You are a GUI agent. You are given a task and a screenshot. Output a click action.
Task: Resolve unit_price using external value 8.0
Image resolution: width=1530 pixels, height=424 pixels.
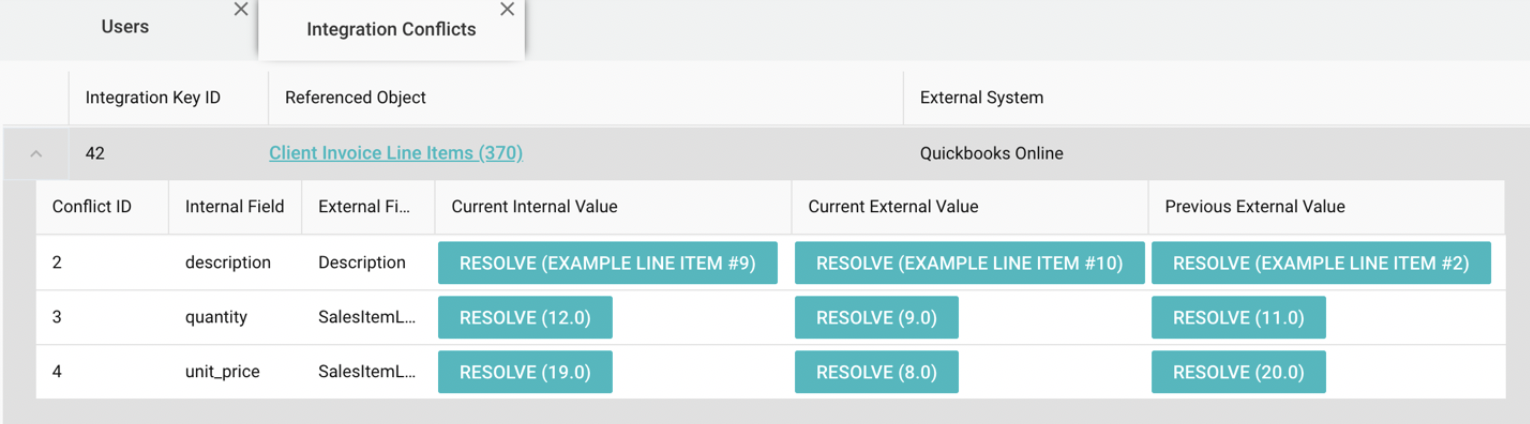876,372
